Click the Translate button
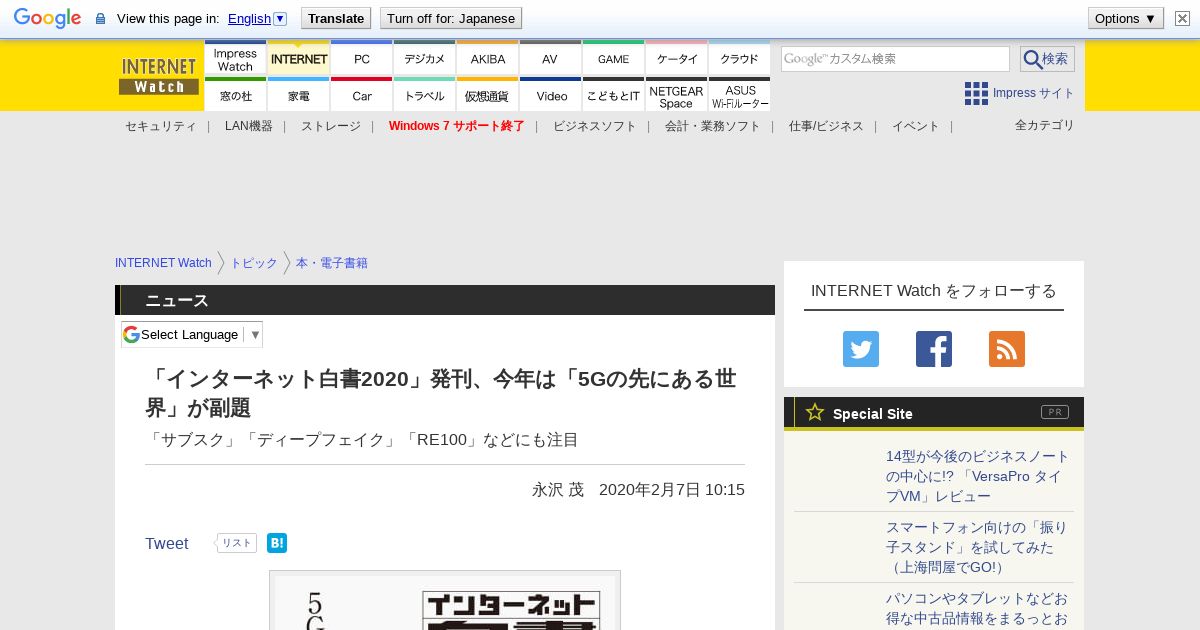This screenshot has width=1200, height=630. [336, 18]
